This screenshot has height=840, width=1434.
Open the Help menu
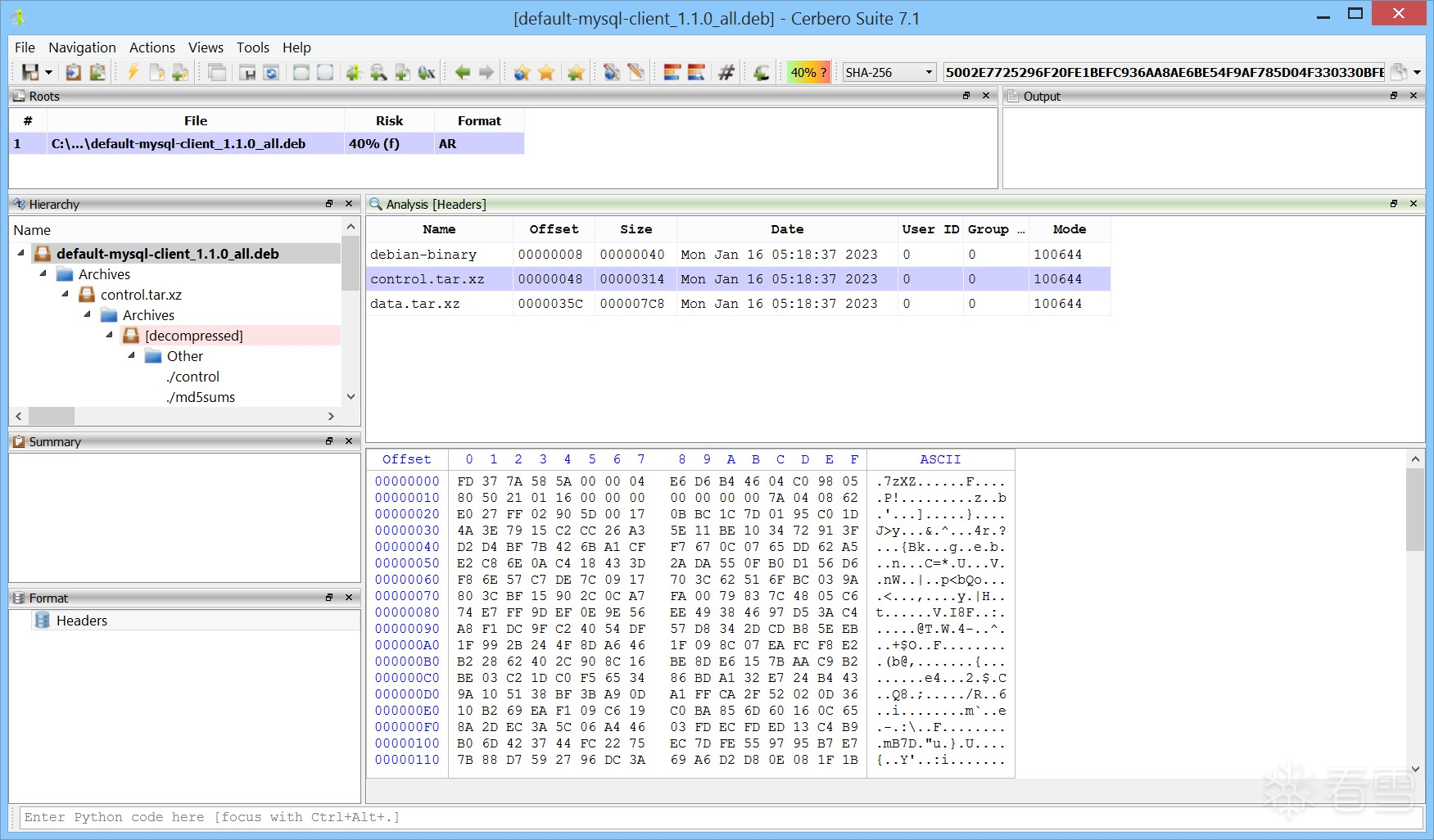(x=296, y=47)
